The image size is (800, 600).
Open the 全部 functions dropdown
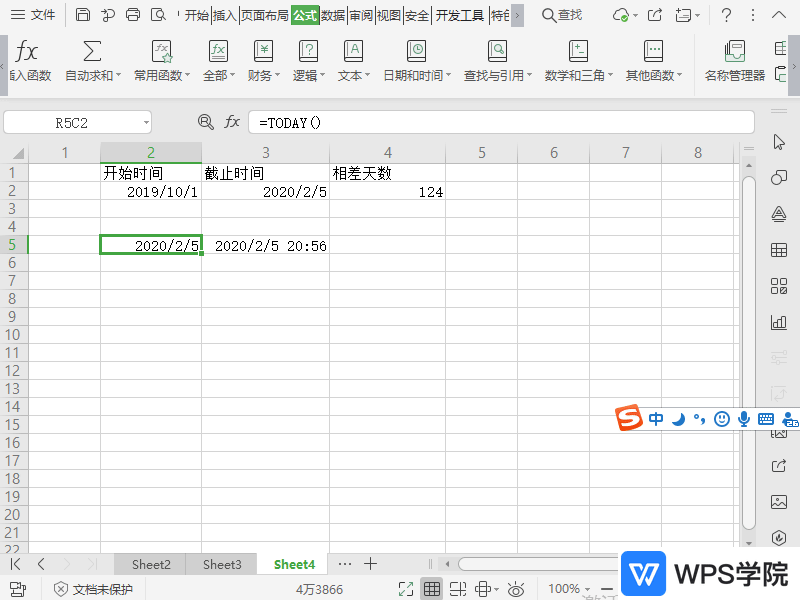(219, 61)
